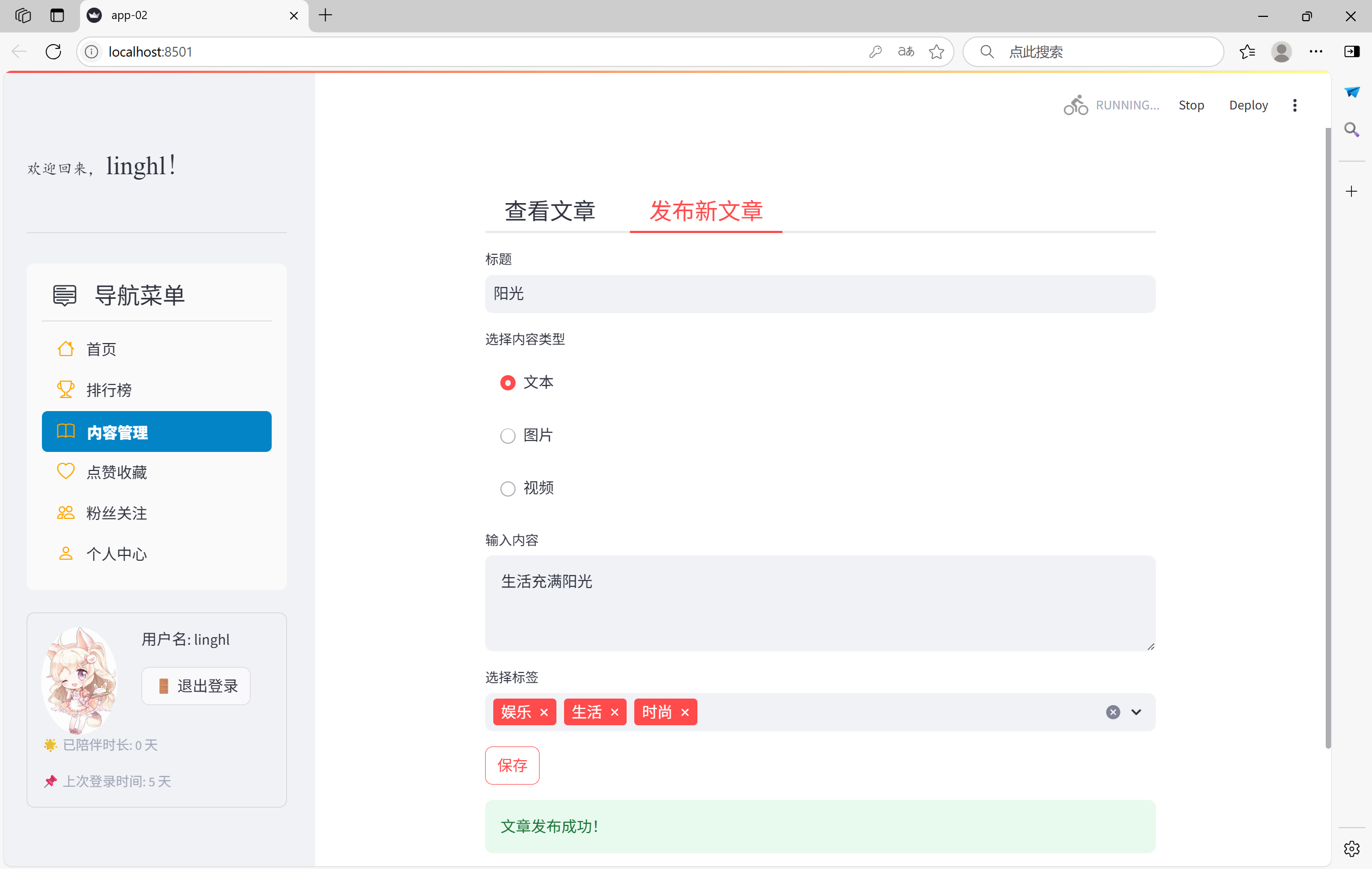Image resolution: width=1372 pixels, height=869 pixels.
Task: Select the 图片 radio option
Action: [507, 436]
